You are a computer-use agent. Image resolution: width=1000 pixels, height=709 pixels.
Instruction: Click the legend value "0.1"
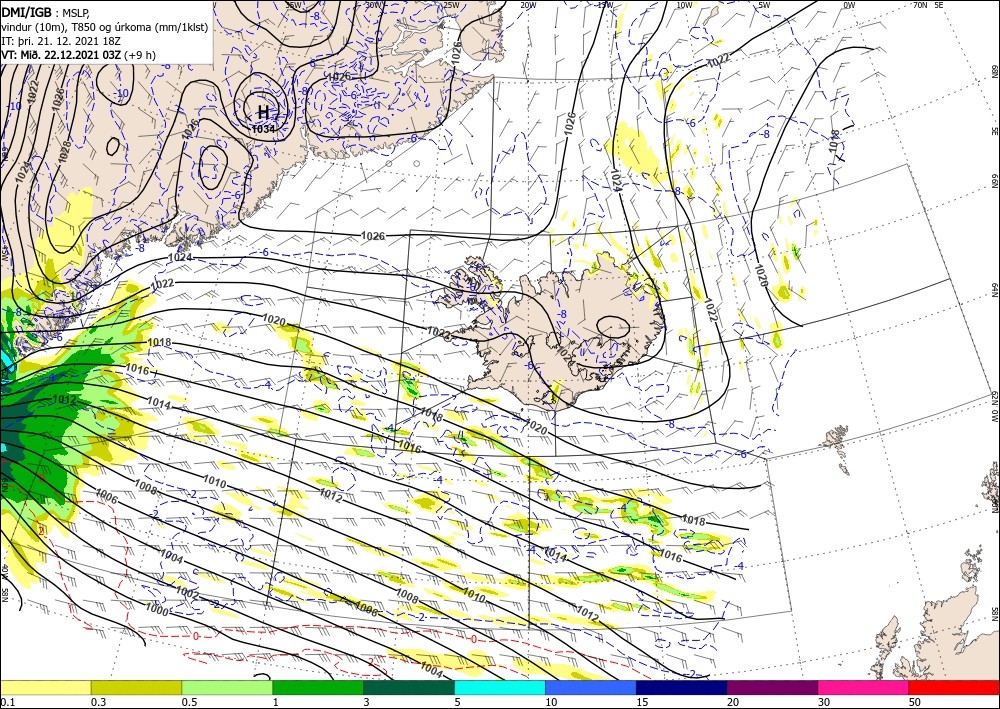pyautogui.click(x=6, y=702)
